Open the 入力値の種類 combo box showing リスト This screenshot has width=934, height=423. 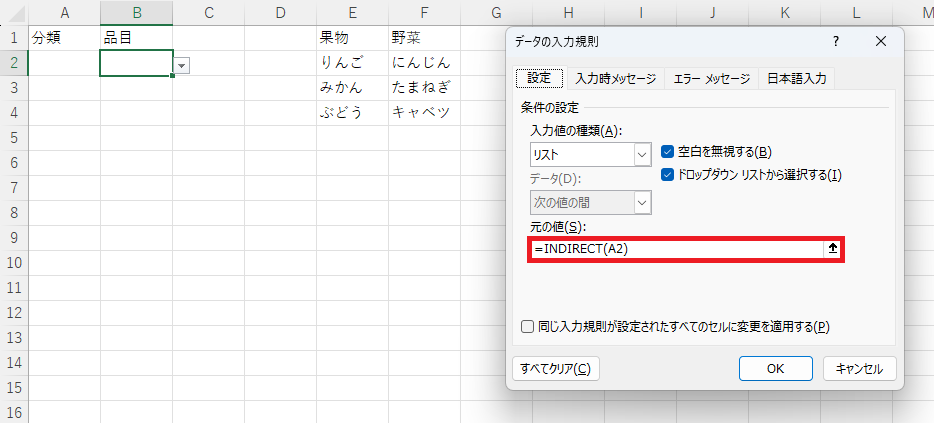(590, 155)
